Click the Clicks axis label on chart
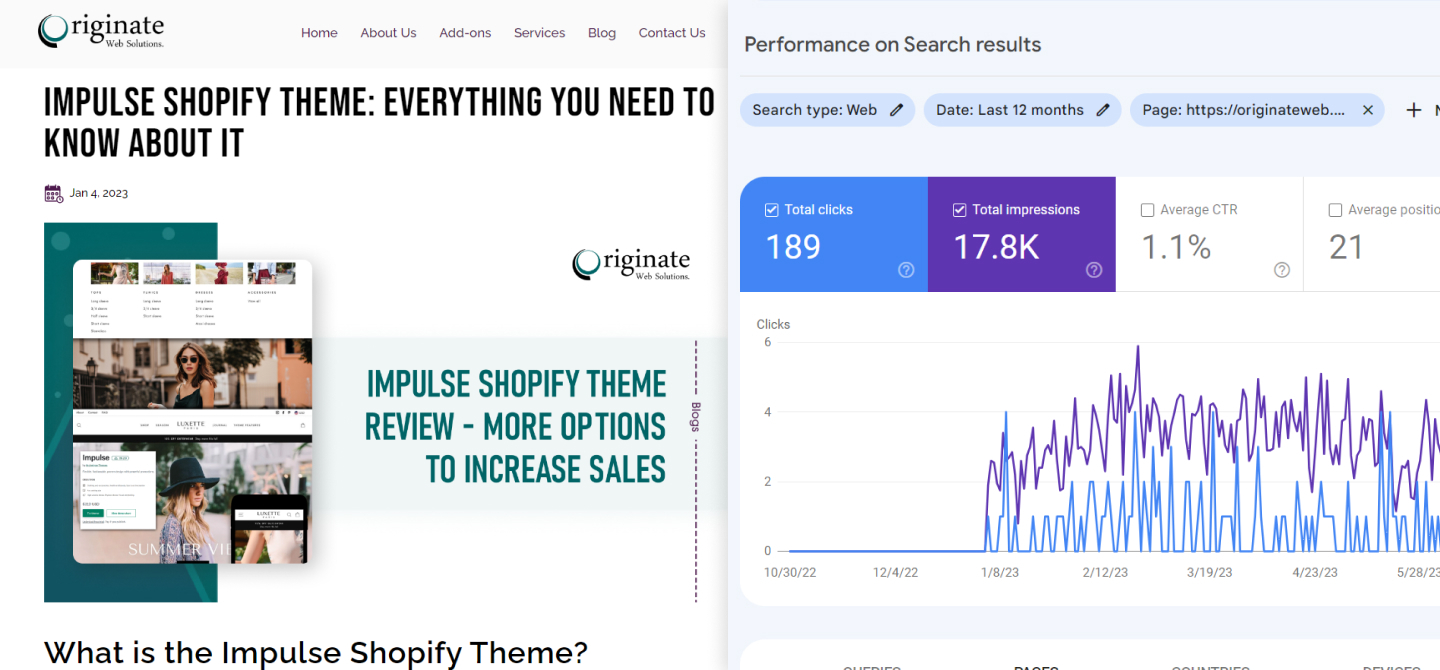Screen dimensions: 1440x670 click(773, 324)
